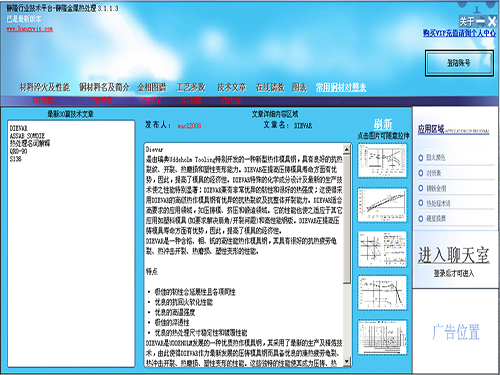Screen dimensions: 500x375
Task: Select the Q80-90 article entry
Action: 18,151
